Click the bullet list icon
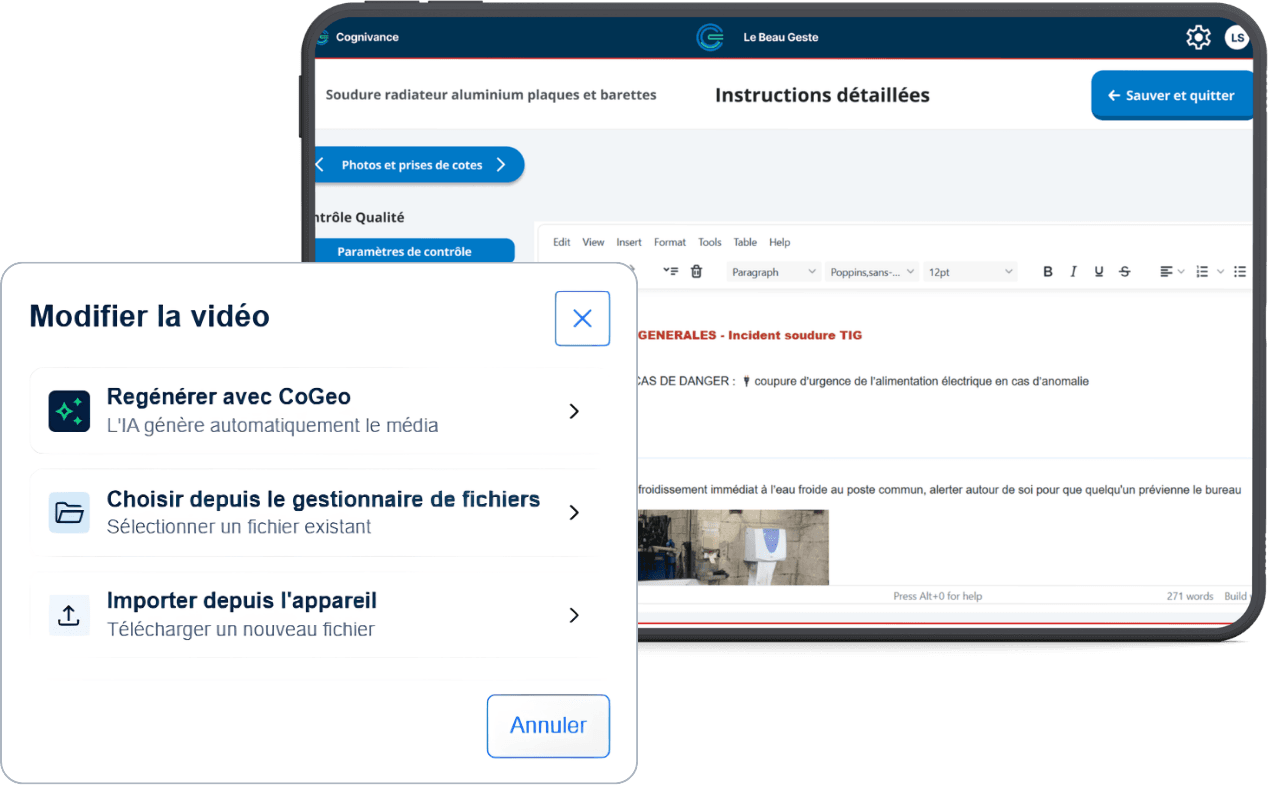The height and width of the screenshot is (785, 1269). click(x=1240, y=272)
